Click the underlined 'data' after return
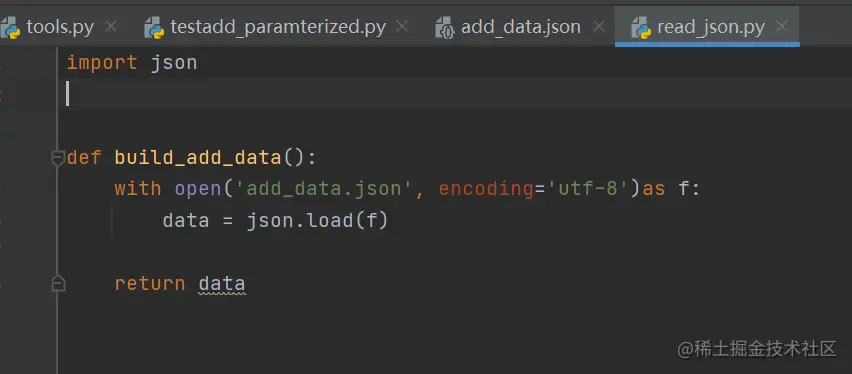This screenshot has height=374, width=852. pos(222,284)
